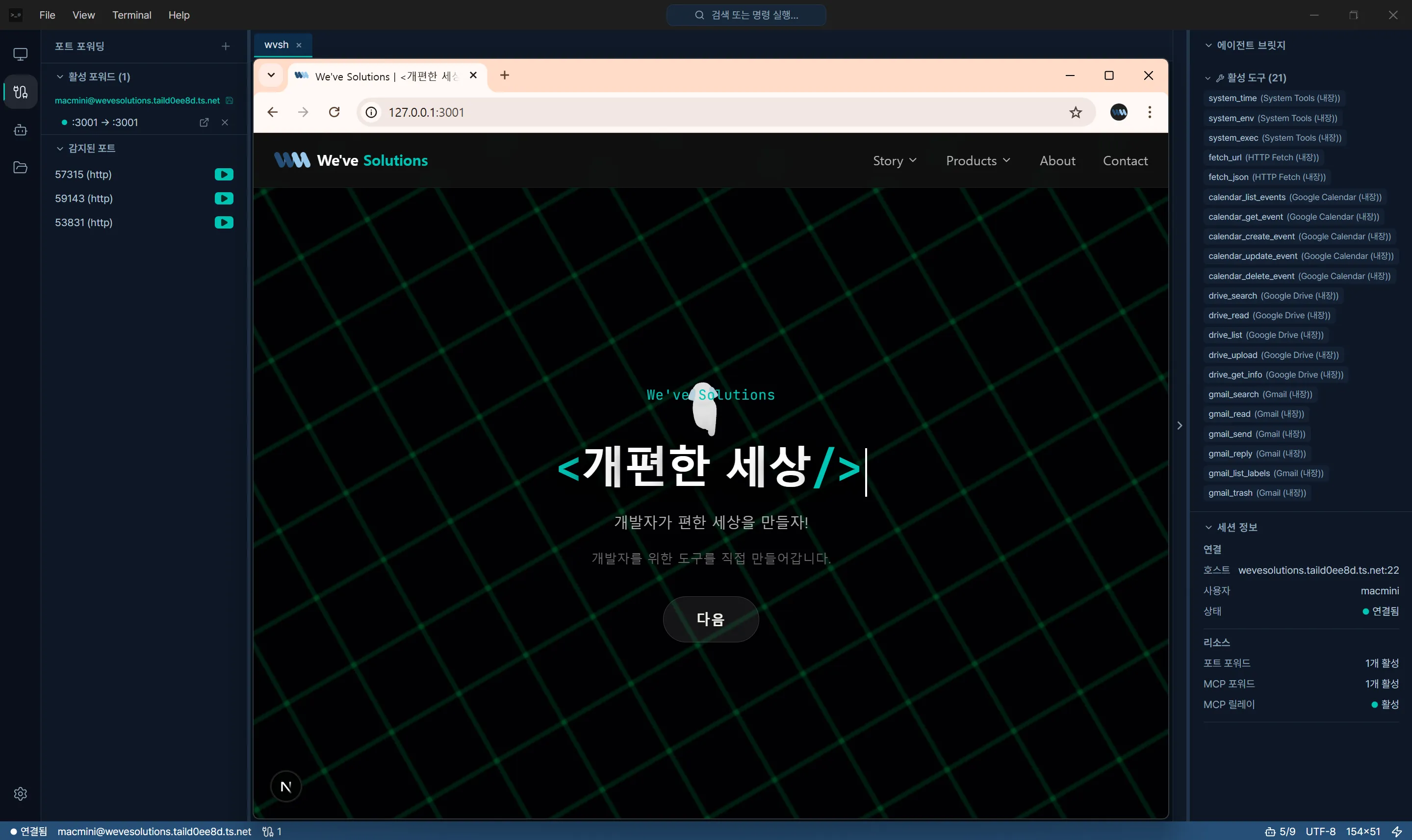1412x840 pixels.
Task: Select the monitor icon in the left sidebar
Action: pos(21,54)
